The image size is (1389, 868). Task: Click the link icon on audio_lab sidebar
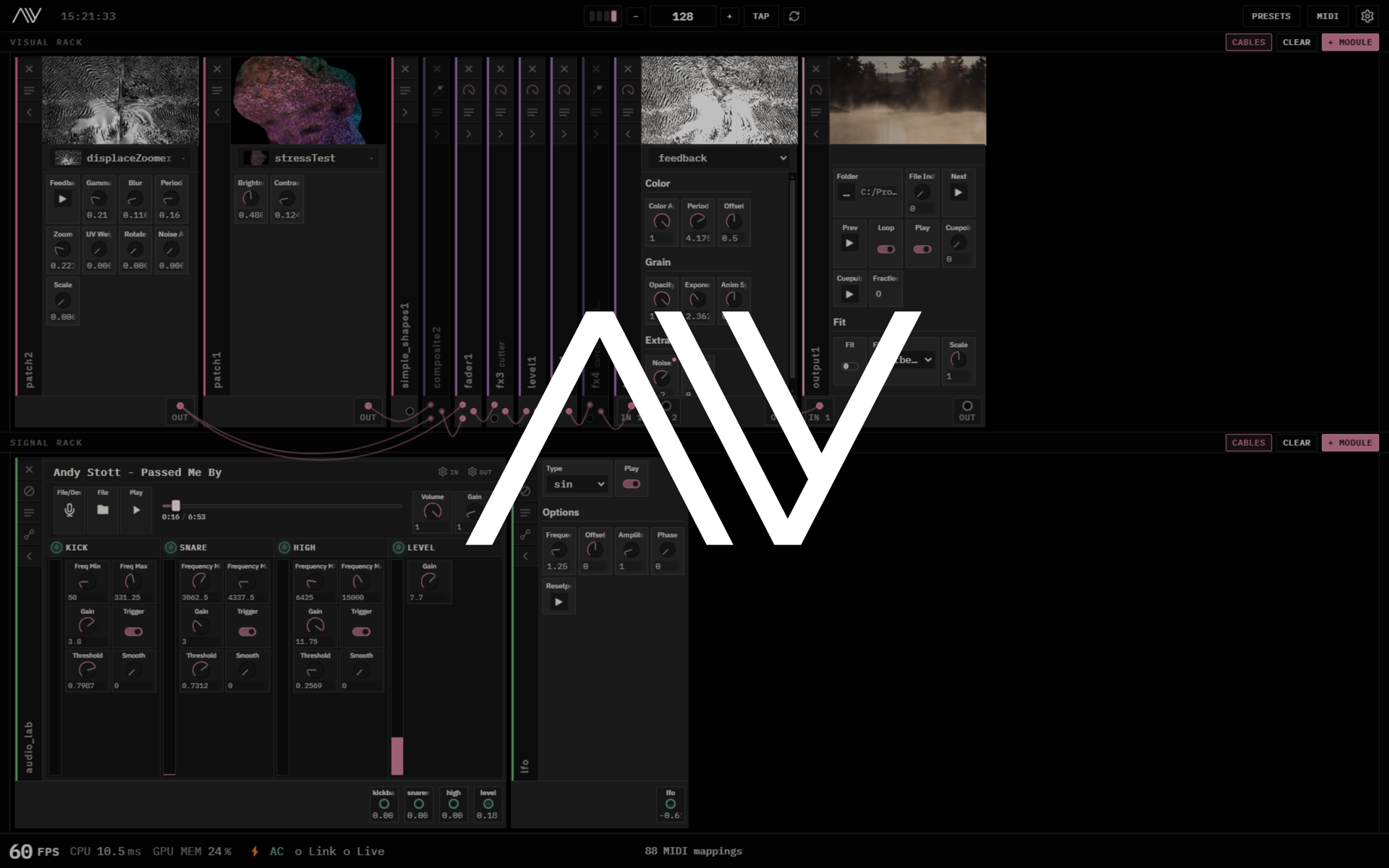point(29,535)
